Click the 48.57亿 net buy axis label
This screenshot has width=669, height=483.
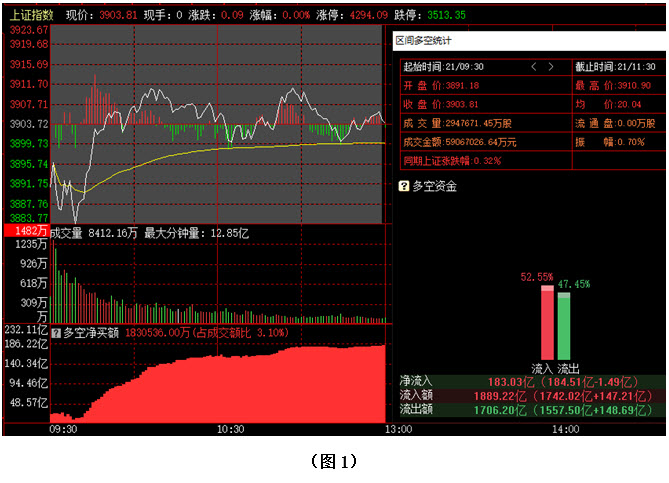29,402
